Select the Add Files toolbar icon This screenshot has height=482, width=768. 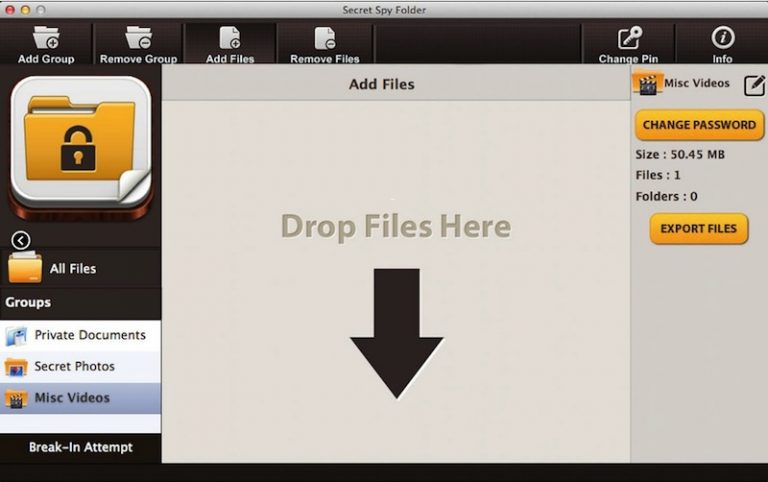pos(230,40)
